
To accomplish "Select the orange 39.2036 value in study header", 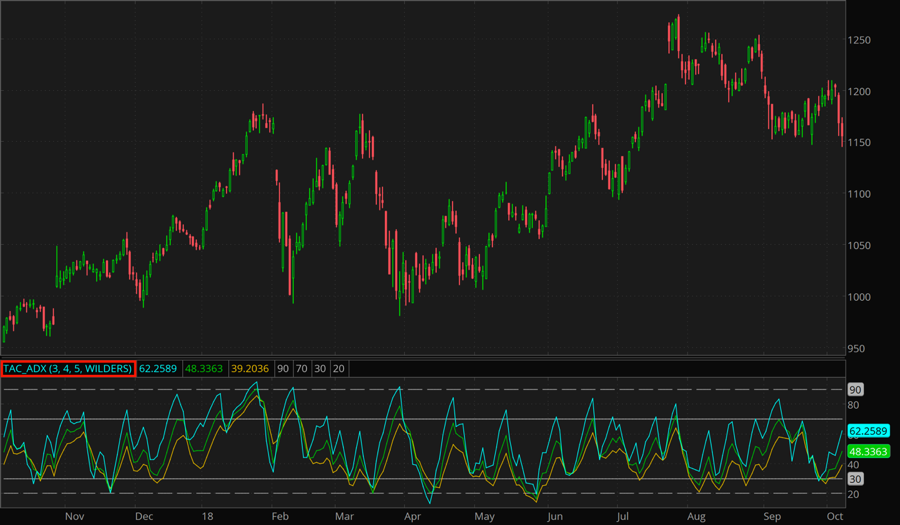I will (x=252, y=369).
